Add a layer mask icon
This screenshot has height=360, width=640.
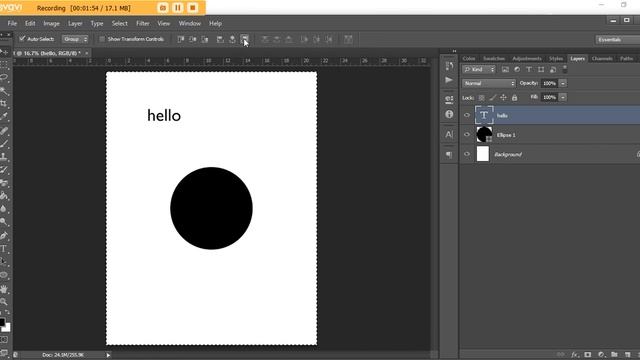pyautogui.click(x=588, y=355)
